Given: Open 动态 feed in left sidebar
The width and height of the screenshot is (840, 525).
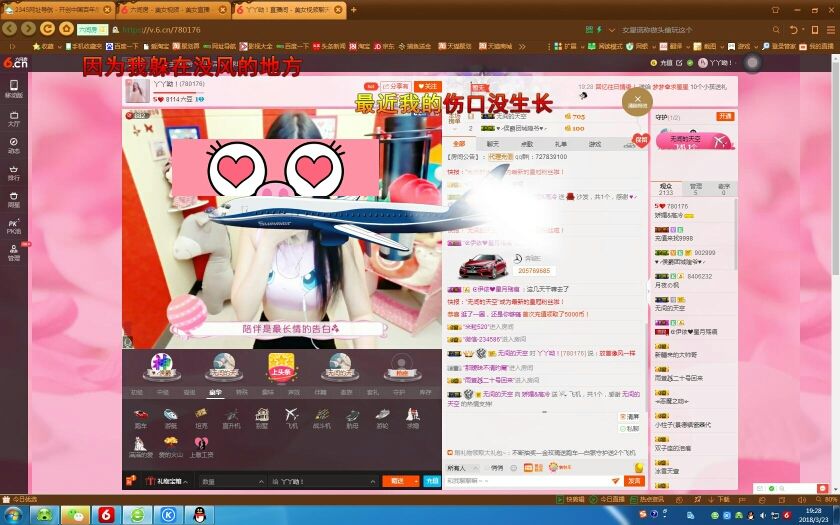Looking at the screenshot, I should [13, 145].
